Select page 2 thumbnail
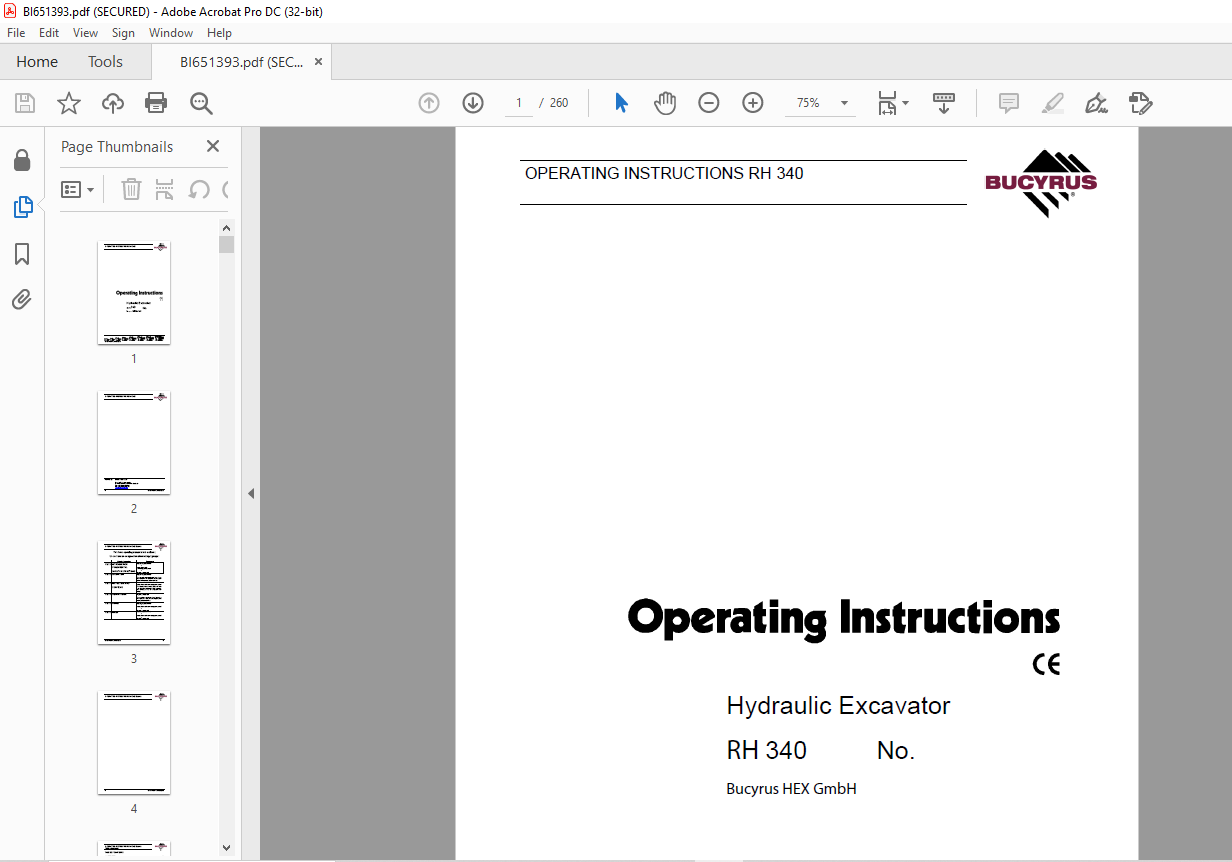The height and width of the screenshot is (862, 1232). 134,442
